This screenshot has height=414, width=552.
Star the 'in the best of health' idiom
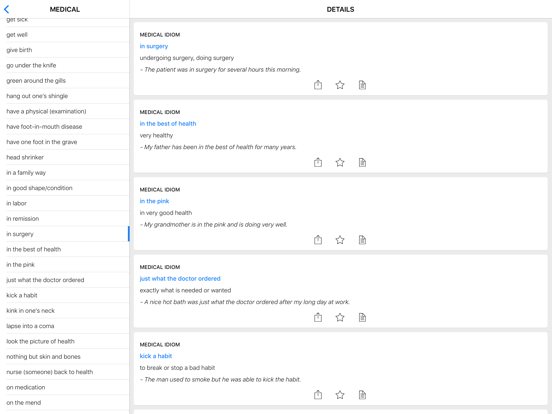[x=340, y=162]
